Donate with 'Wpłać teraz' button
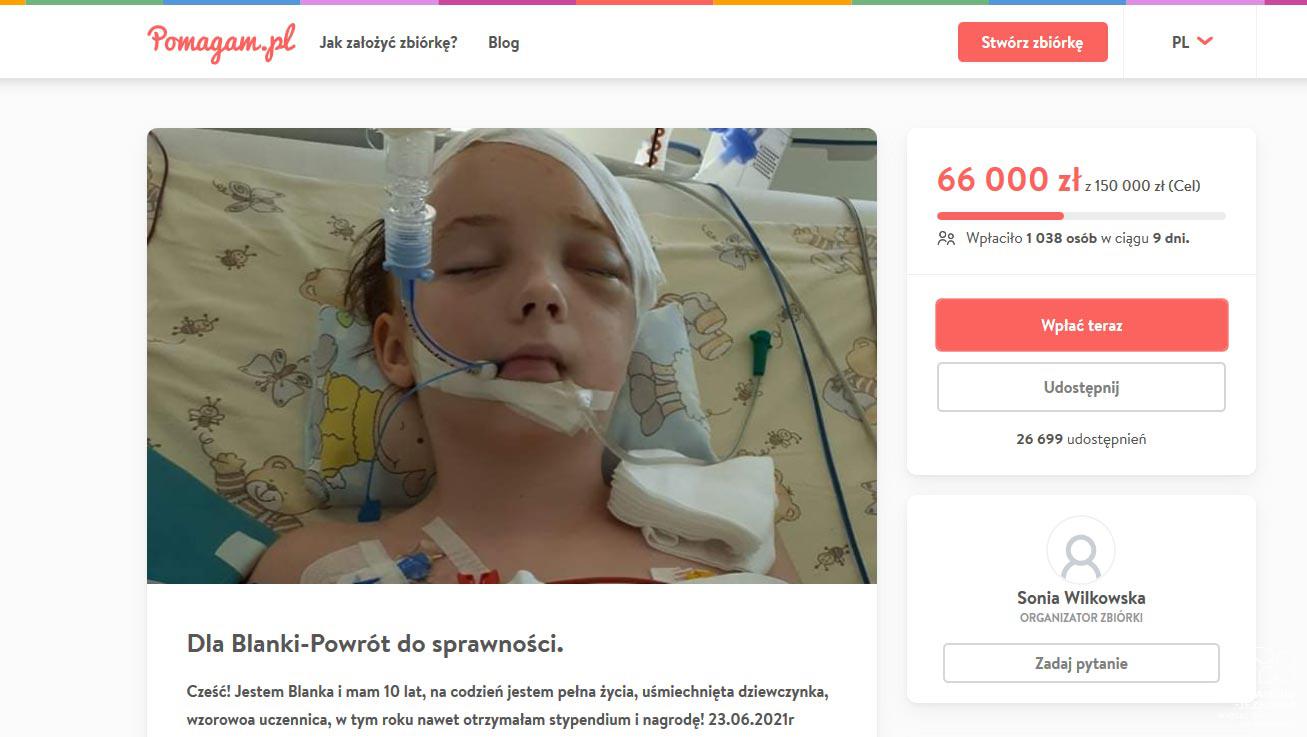 pyautogui.click(x=1081, y=325)
